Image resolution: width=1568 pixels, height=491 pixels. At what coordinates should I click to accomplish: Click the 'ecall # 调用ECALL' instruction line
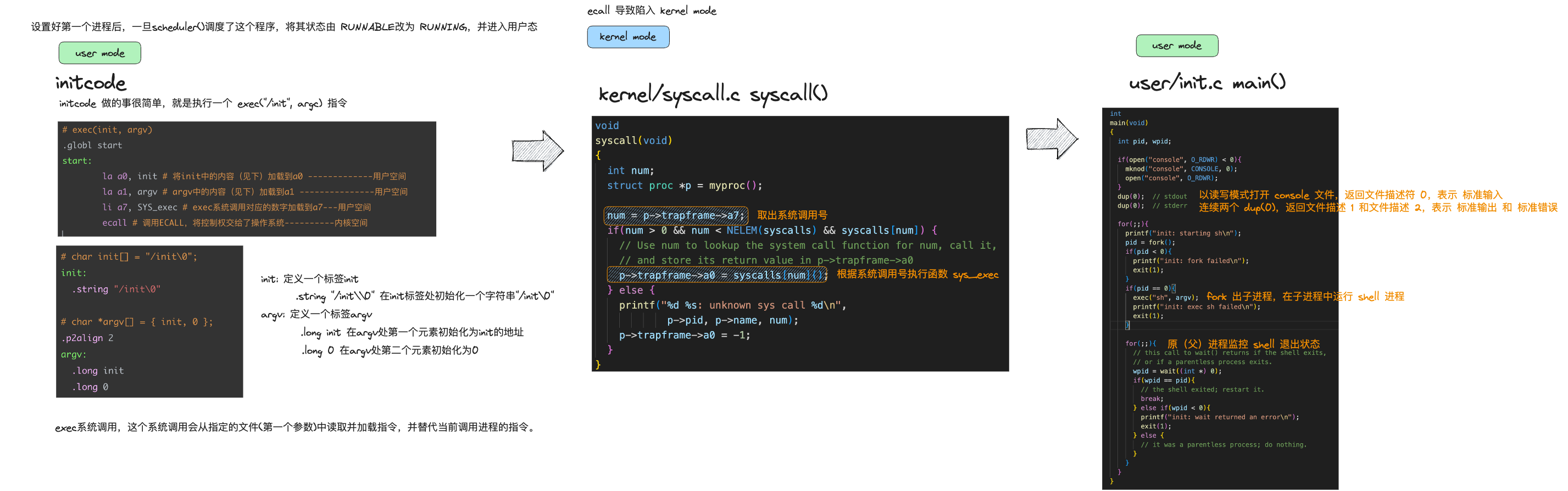(x=235, y=222)
